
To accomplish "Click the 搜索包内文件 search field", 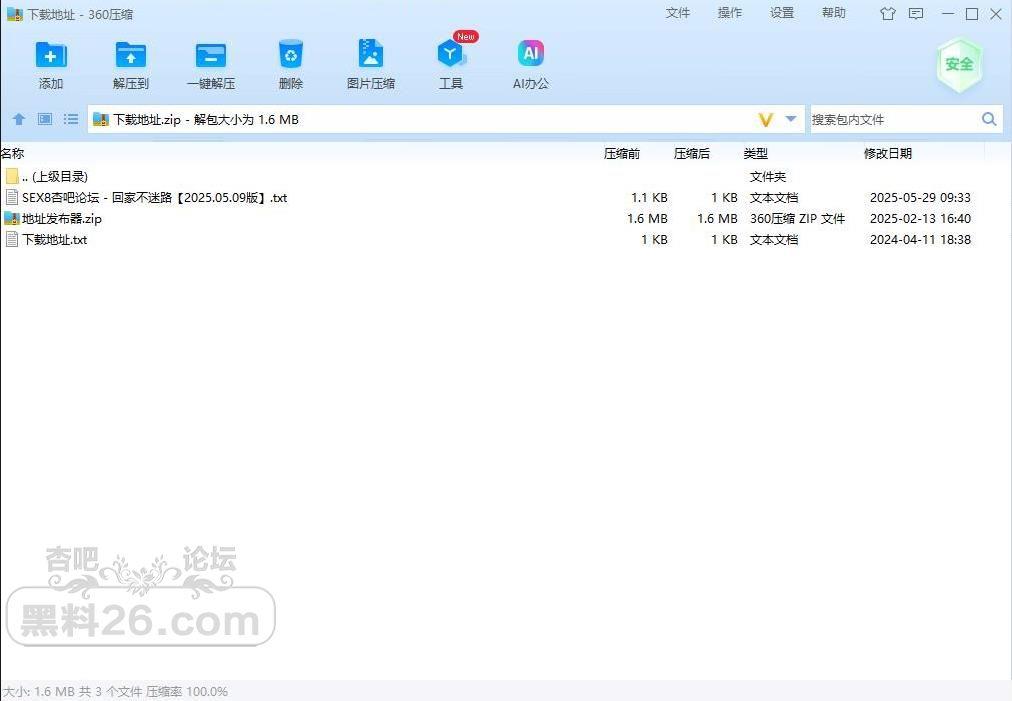I will tap(892, 119).
